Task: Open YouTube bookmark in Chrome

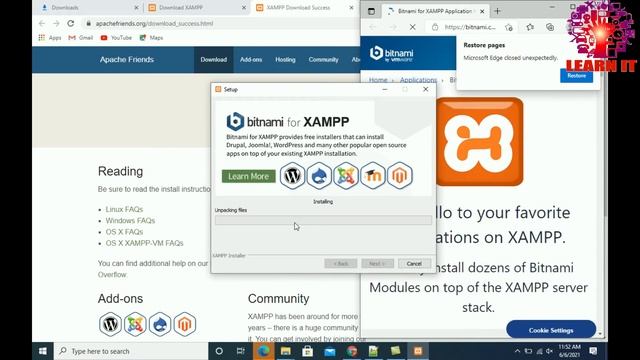Action: pos(116,38)
